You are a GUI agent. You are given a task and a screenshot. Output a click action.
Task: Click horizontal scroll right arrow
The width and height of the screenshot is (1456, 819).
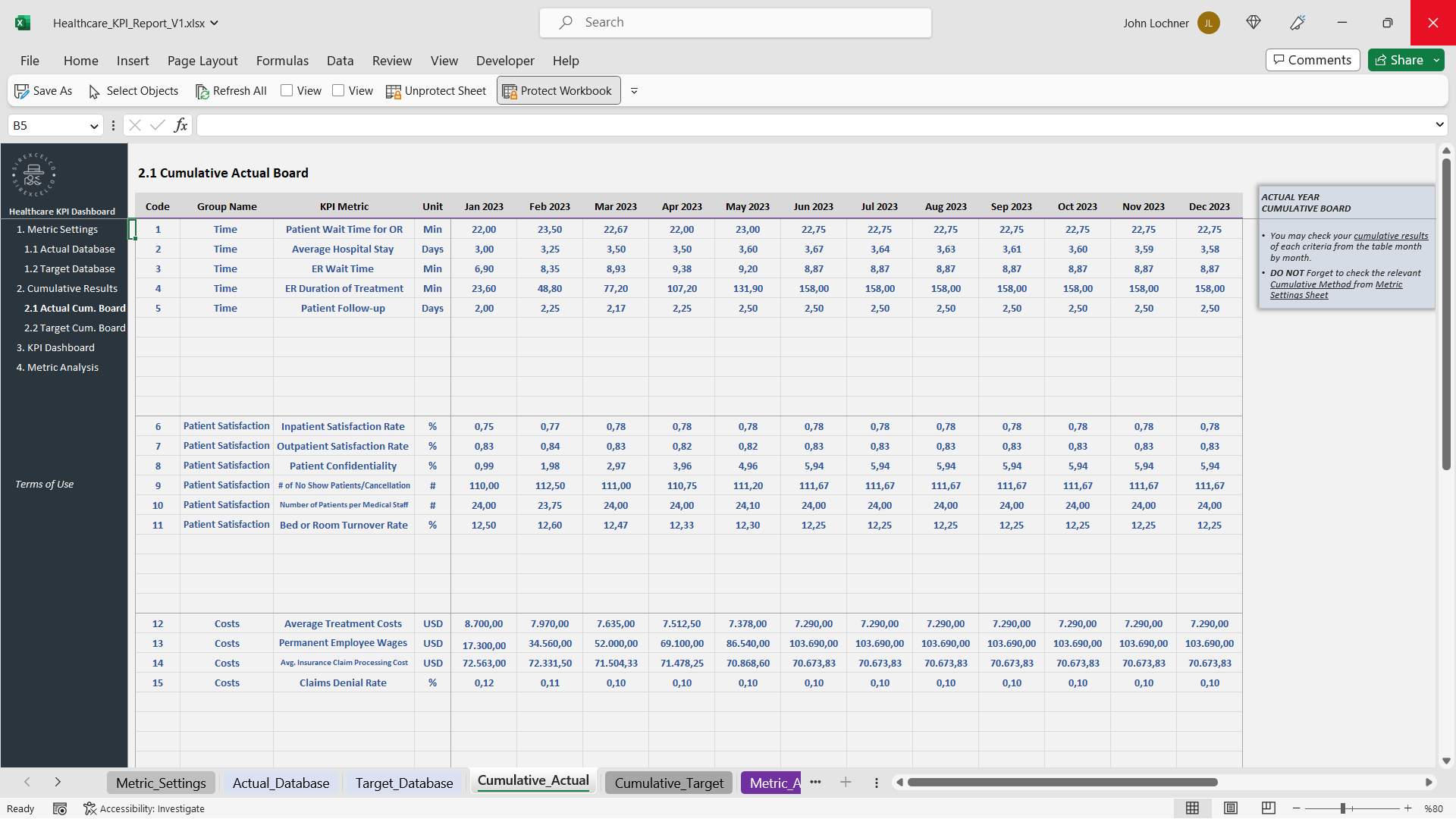[x=1429, y=782]
